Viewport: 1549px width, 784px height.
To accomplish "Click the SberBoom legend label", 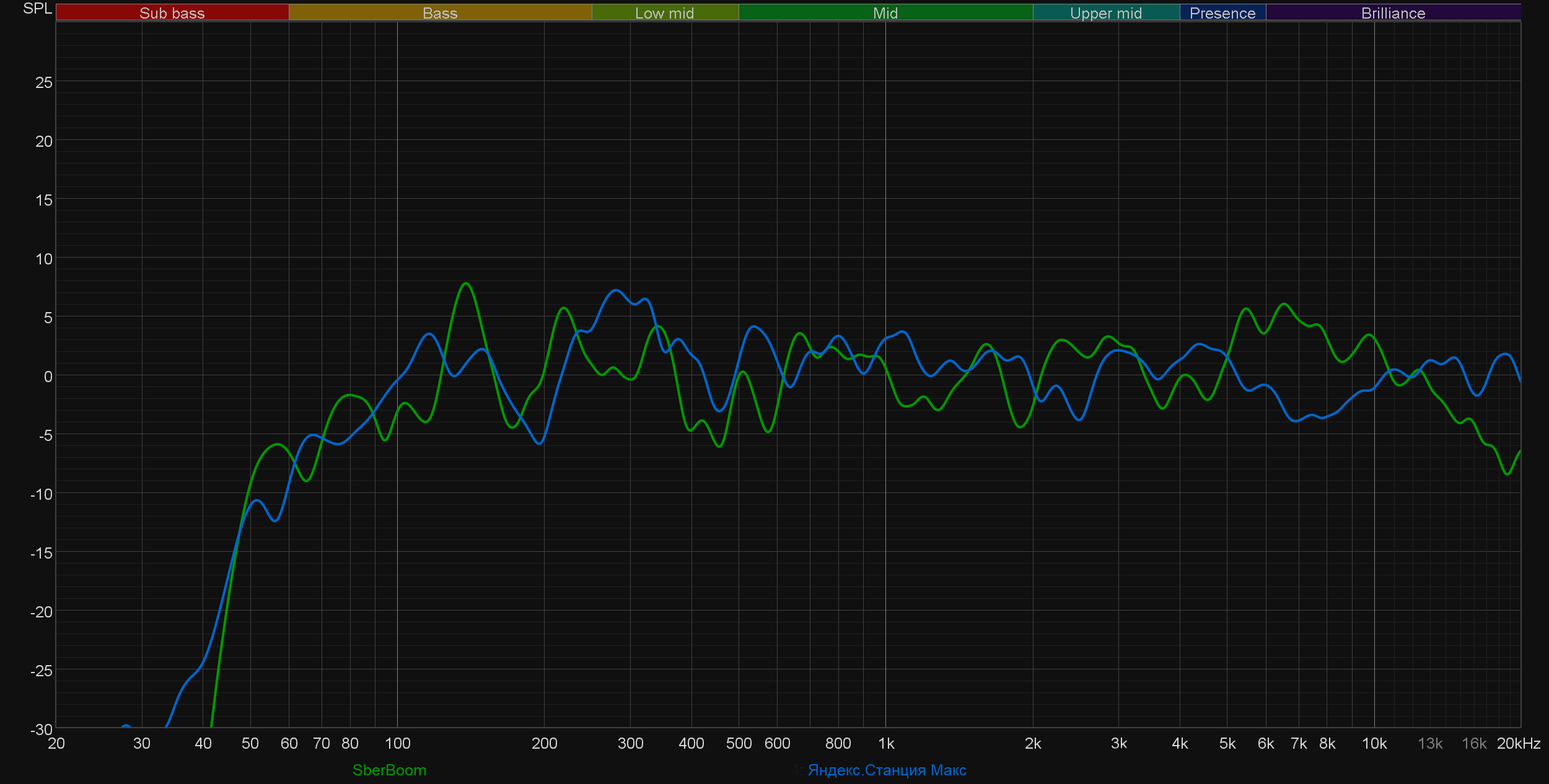I will pos(389,770).
